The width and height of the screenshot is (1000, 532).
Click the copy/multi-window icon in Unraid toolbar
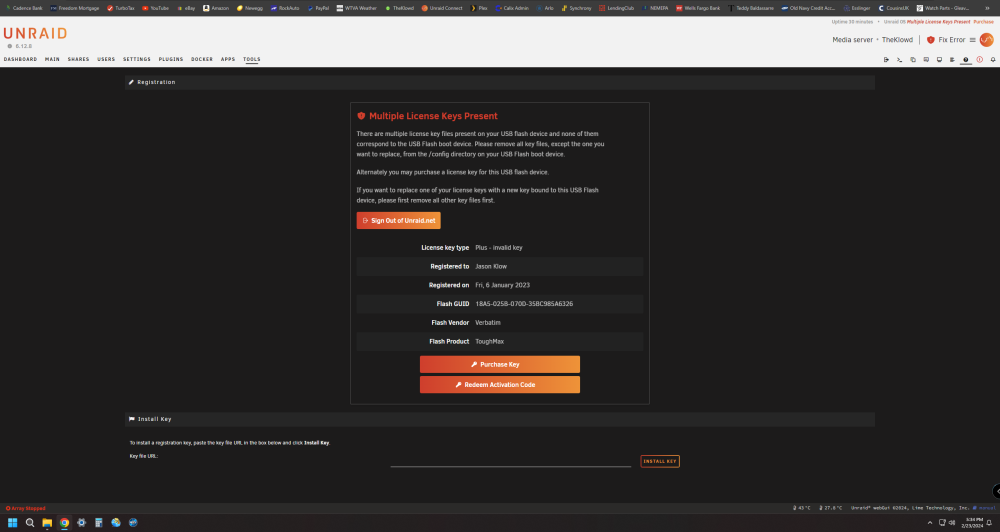(x=913, y=59)
